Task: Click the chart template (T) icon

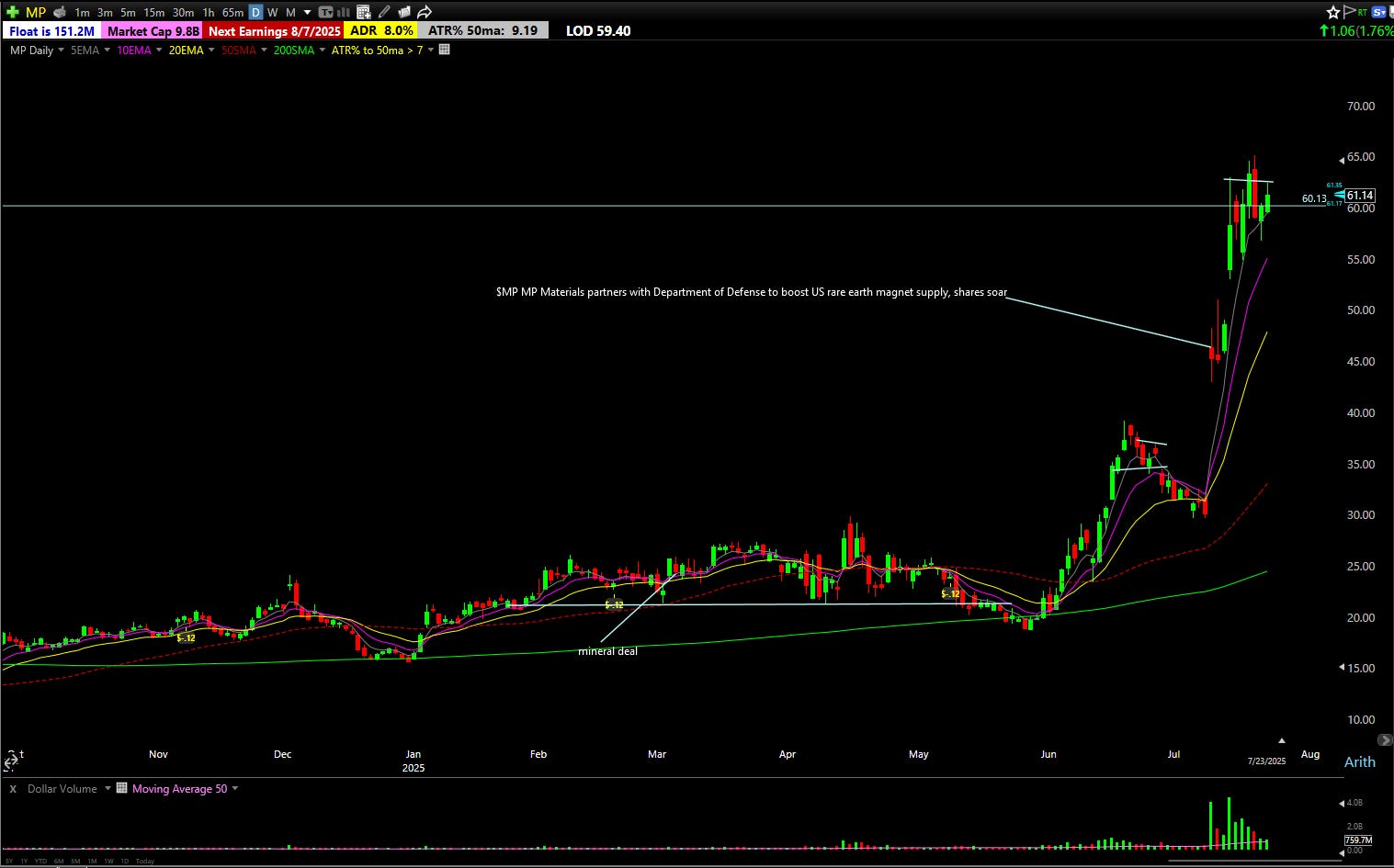Action: (325, 13)
